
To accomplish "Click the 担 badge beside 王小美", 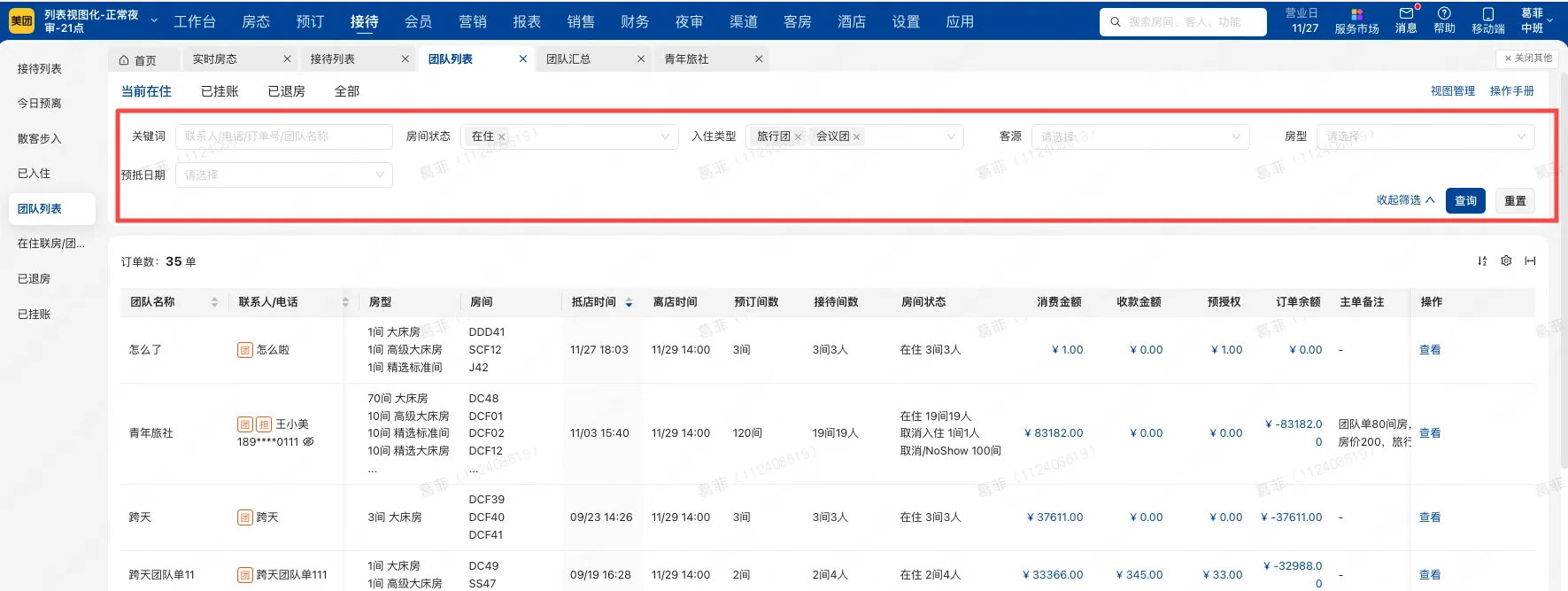I will (264, 424).
